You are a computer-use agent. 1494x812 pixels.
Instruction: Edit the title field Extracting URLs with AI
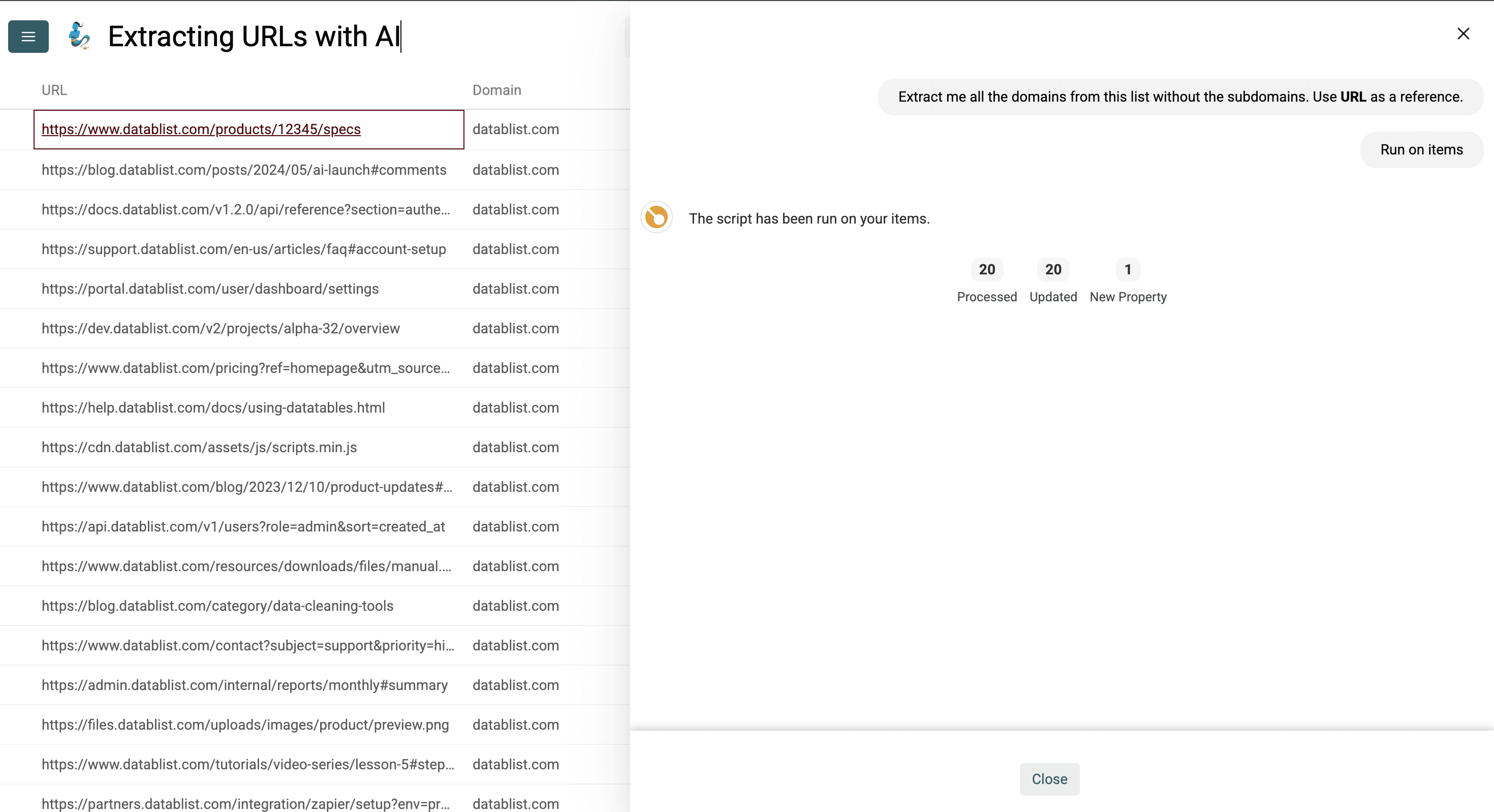(254, 36)
